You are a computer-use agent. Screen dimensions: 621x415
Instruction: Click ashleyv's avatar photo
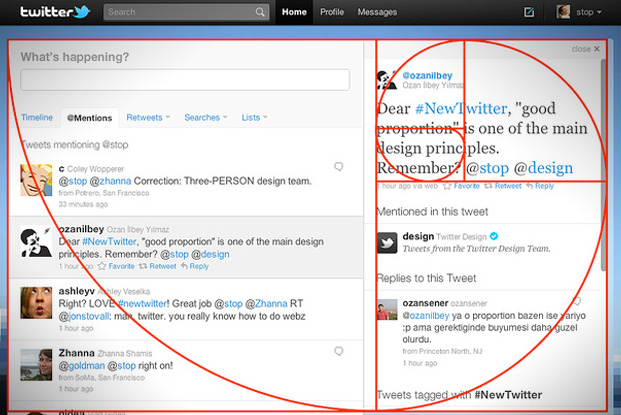tap(36, 303)
